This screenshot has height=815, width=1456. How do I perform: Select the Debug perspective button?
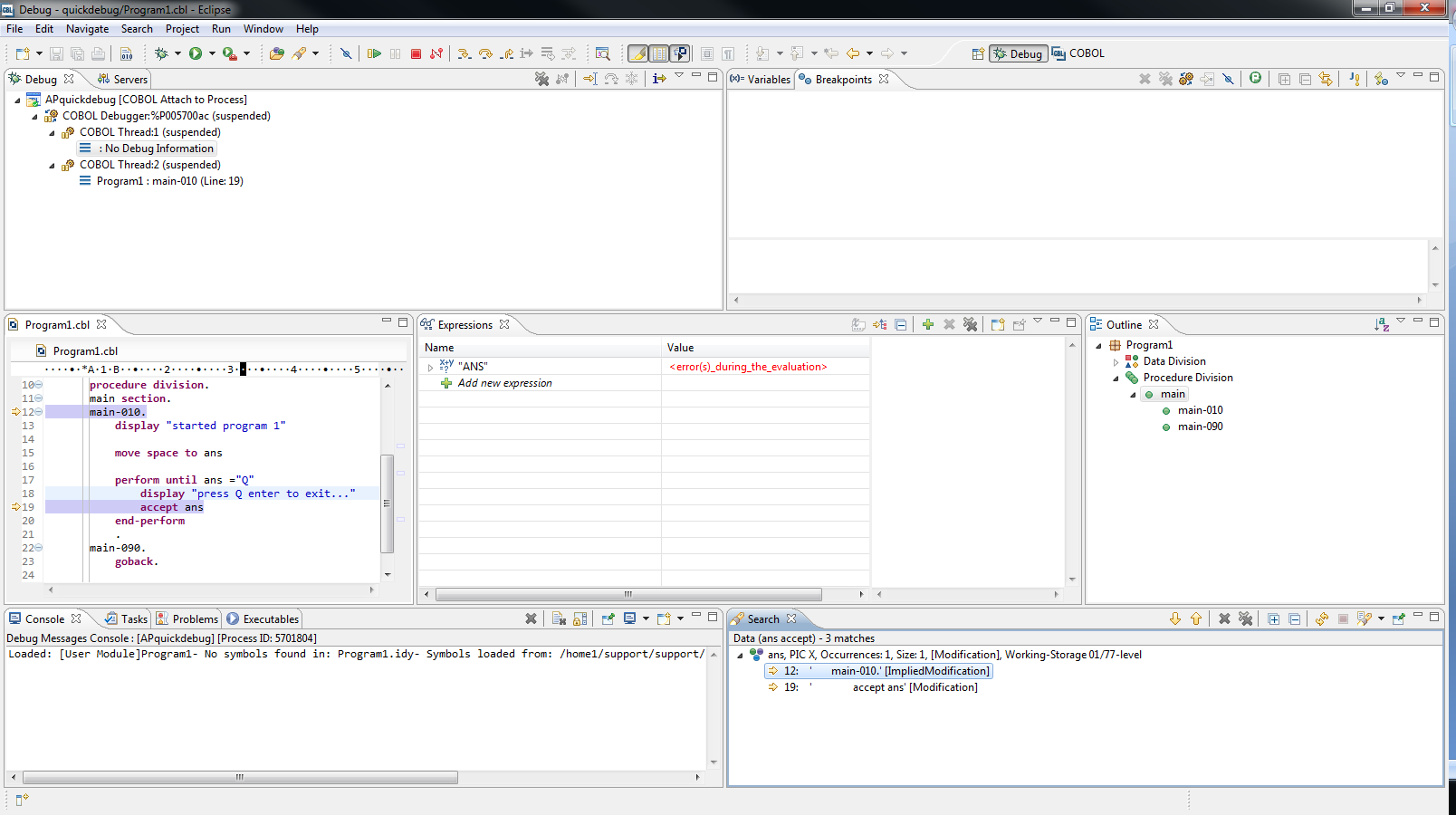click(1018, 53)
